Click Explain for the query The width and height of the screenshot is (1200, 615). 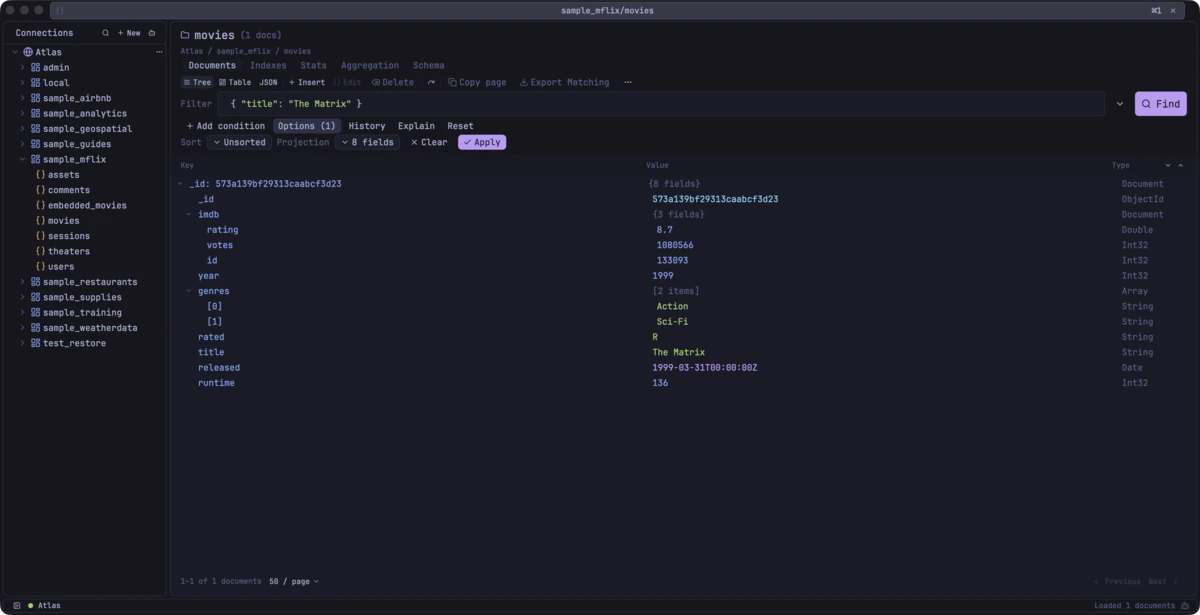pos(416,126)
